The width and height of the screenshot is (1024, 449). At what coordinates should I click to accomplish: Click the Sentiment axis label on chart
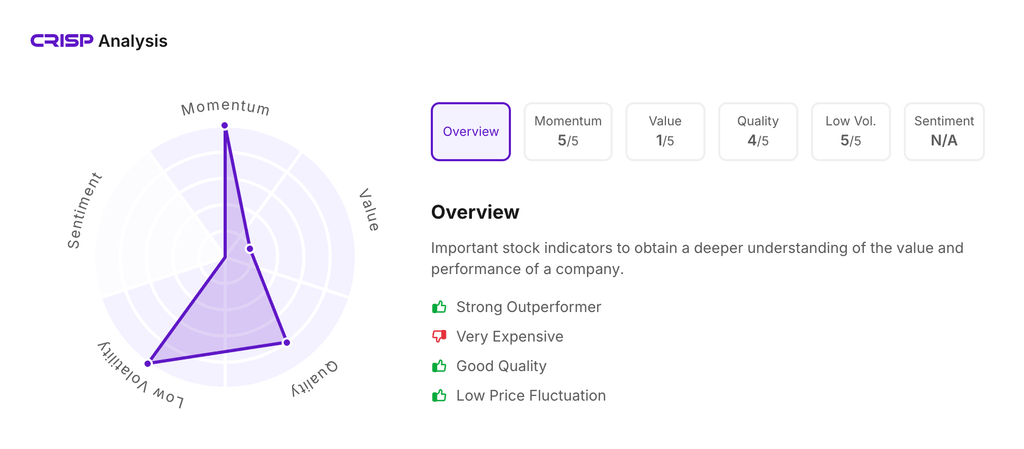(x=85, y=211)
